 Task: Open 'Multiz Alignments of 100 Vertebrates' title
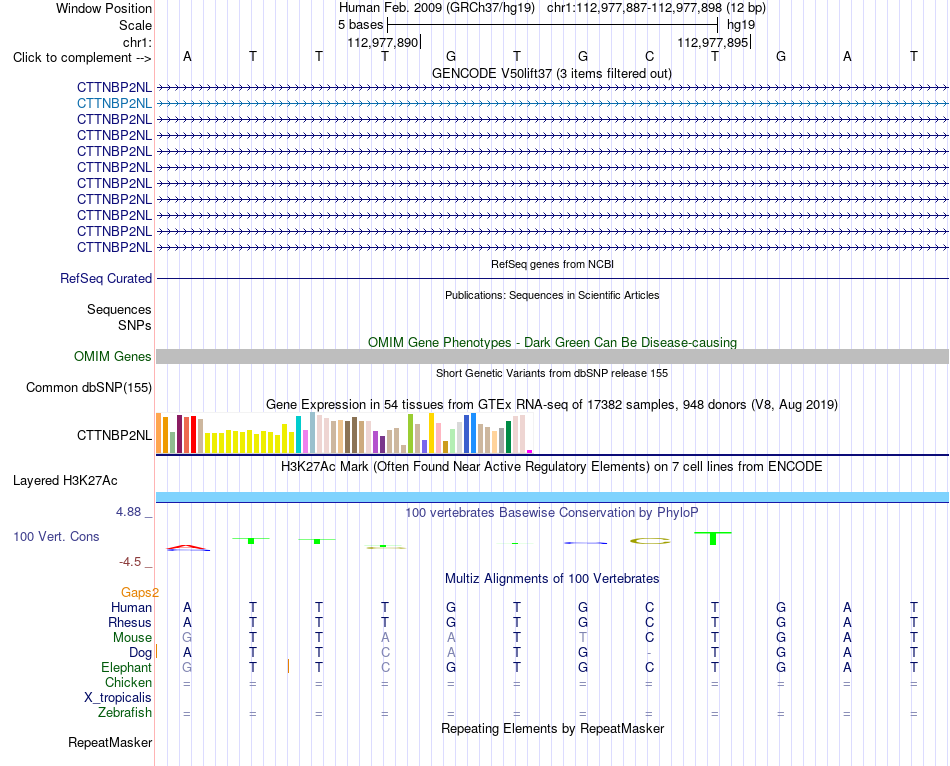click(552, 579)
